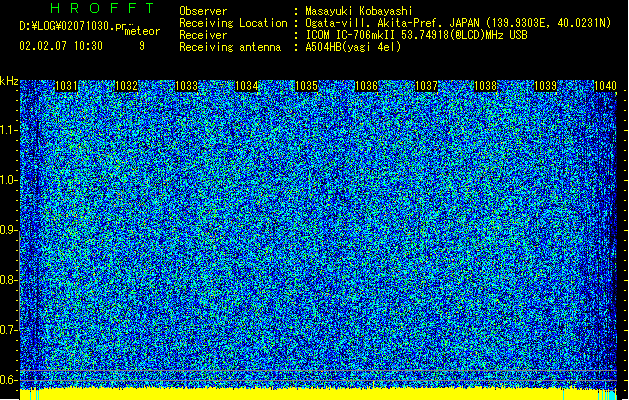The height and width of the screenshot is (400, 629).
Task: Select the Ogata-vill. Akita-Pref. JAPAN location text
Action: pyautogui.click(x=458, y=23)
